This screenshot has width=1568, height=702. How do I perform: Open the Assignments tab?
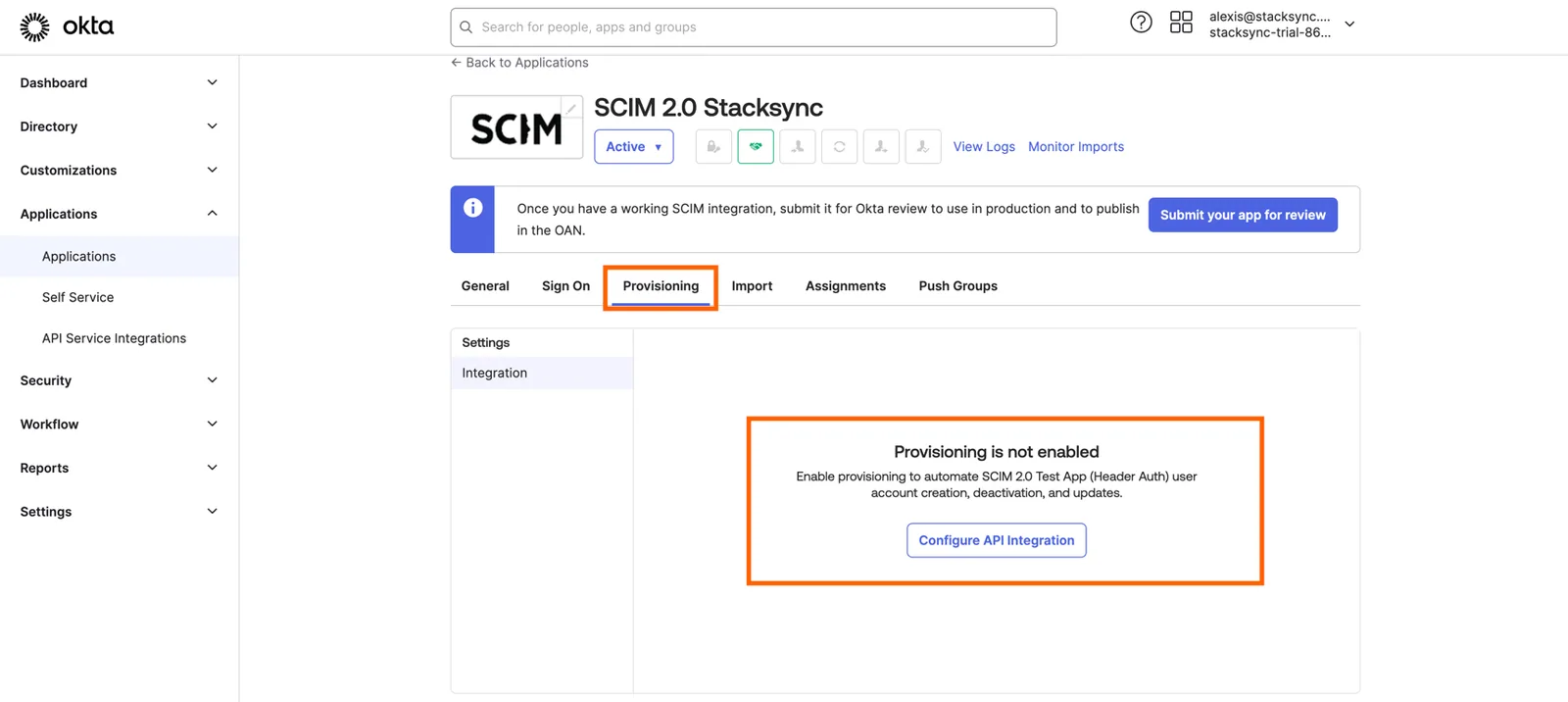pos(846,286)
